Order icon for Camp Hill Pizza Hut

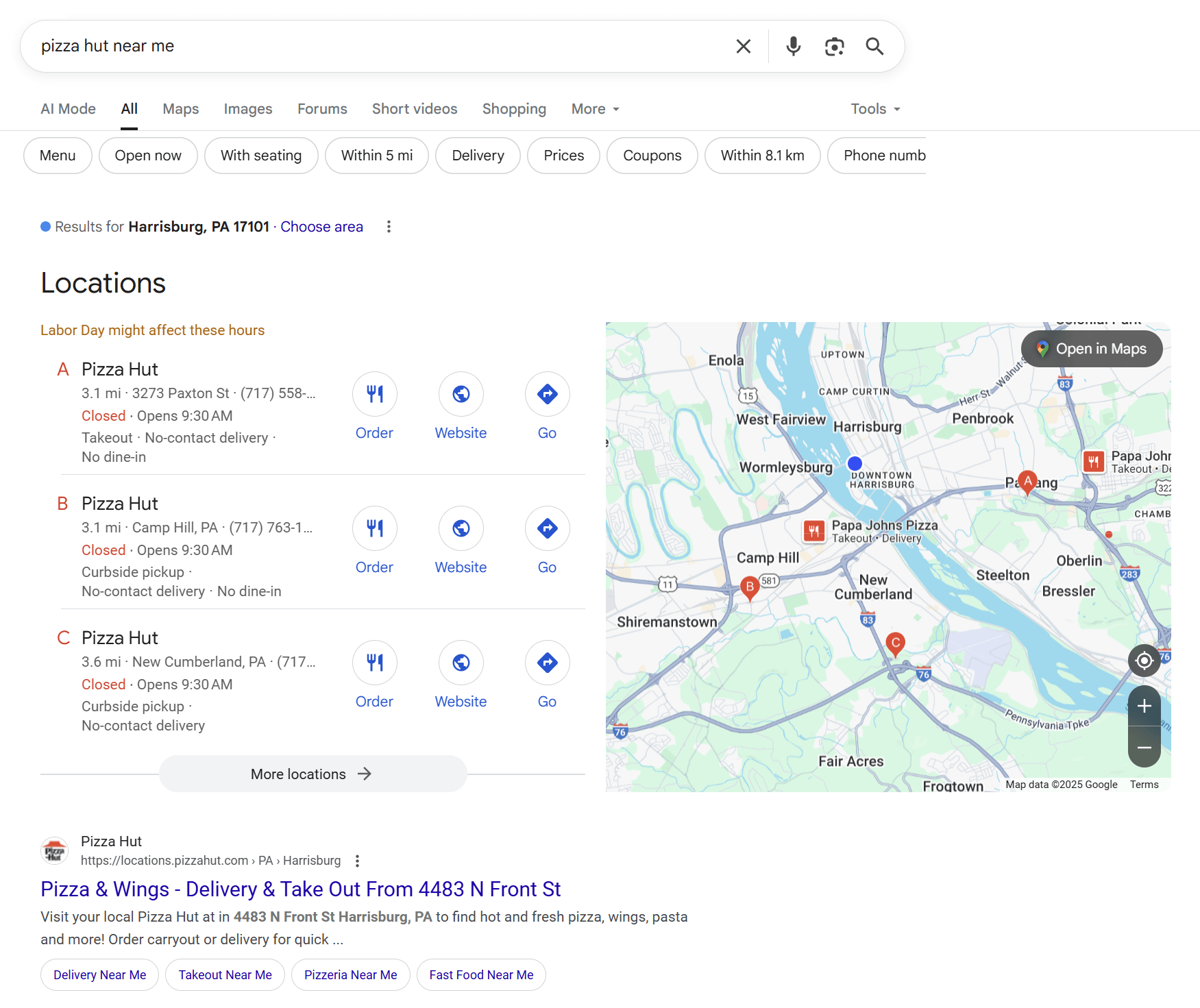tap(374, 528)
